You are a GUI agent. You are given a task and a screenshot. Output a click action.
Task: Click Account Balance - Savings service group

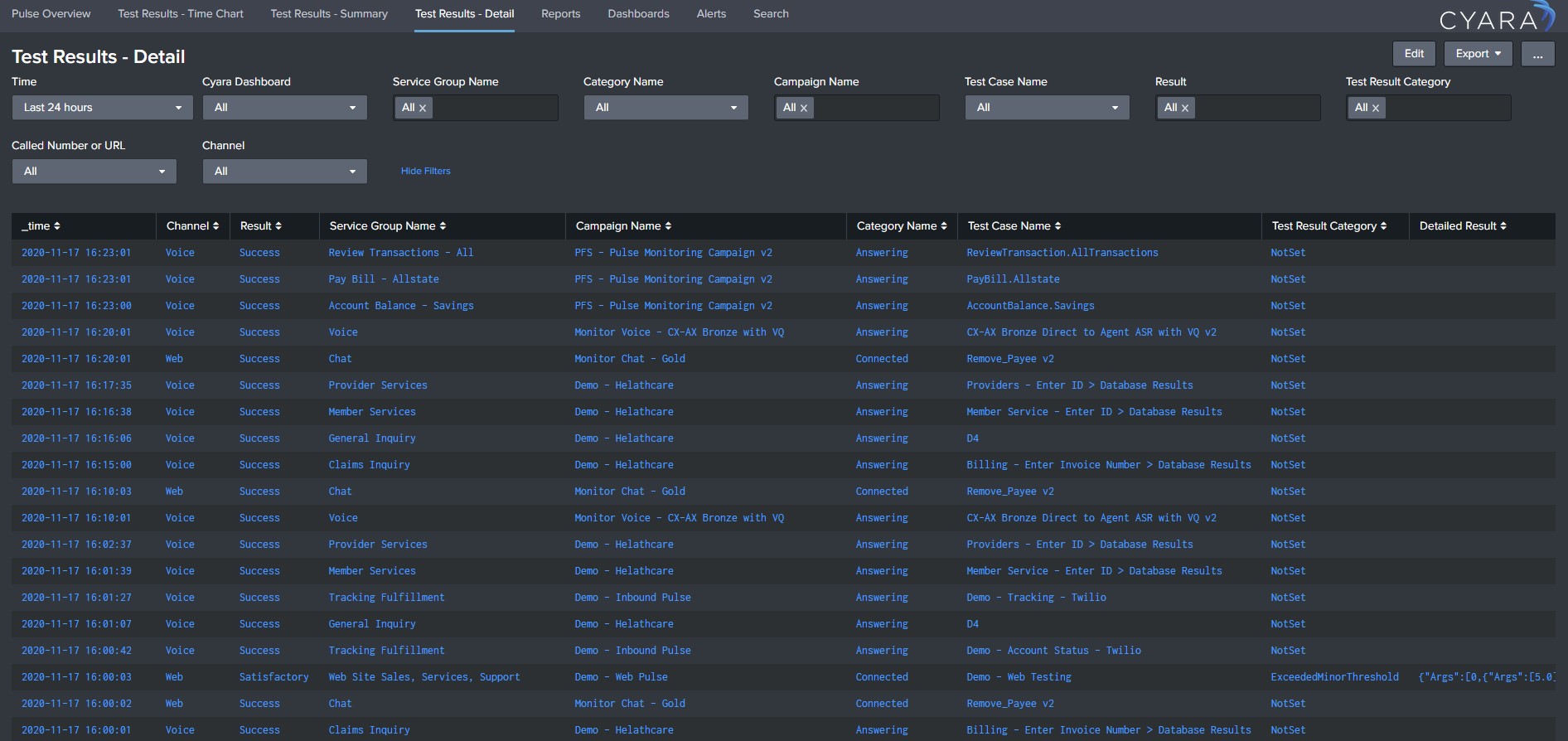pos(401,306)
